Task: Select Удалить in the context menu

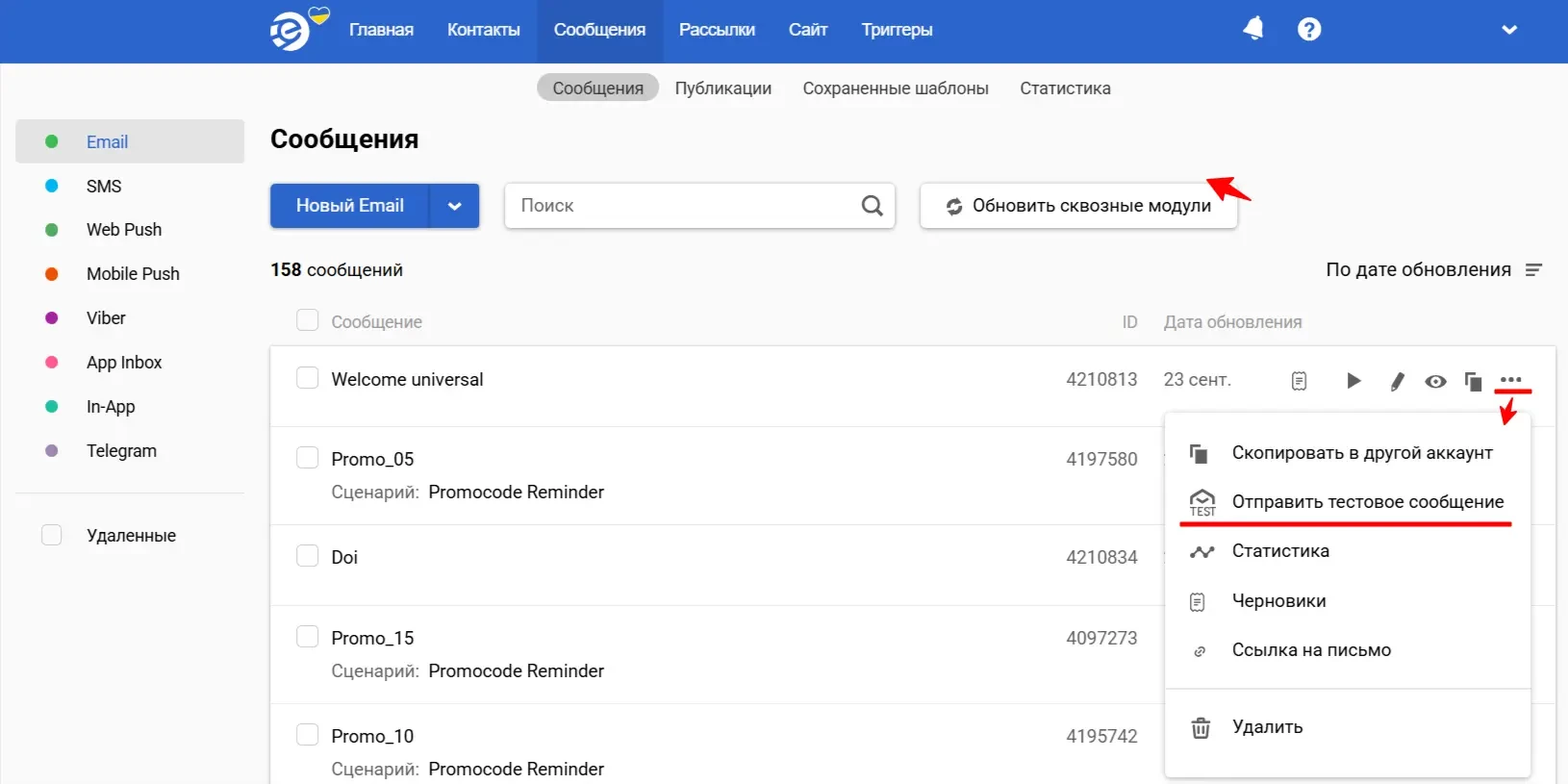Action: (1267, 727)
